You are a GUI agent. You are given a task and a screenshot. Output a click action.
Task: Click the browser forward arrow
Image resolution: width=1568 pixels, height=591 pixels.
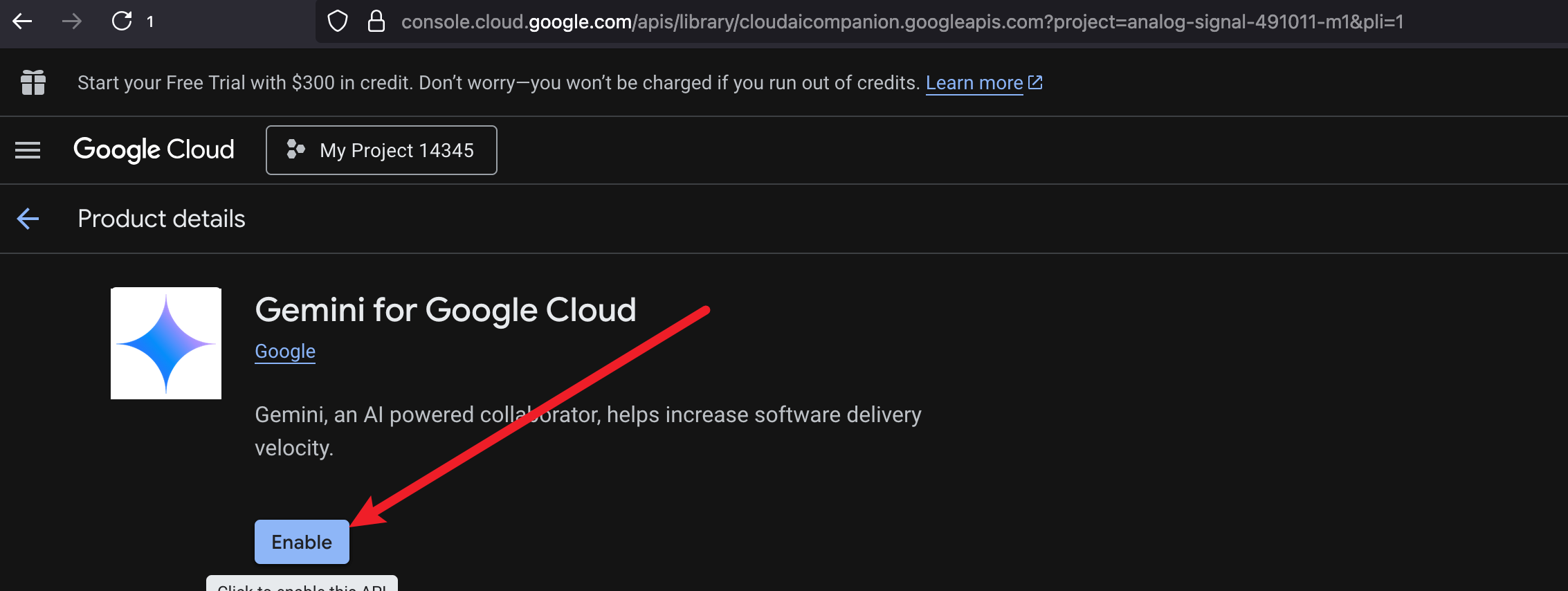click(x=72, y=21)
